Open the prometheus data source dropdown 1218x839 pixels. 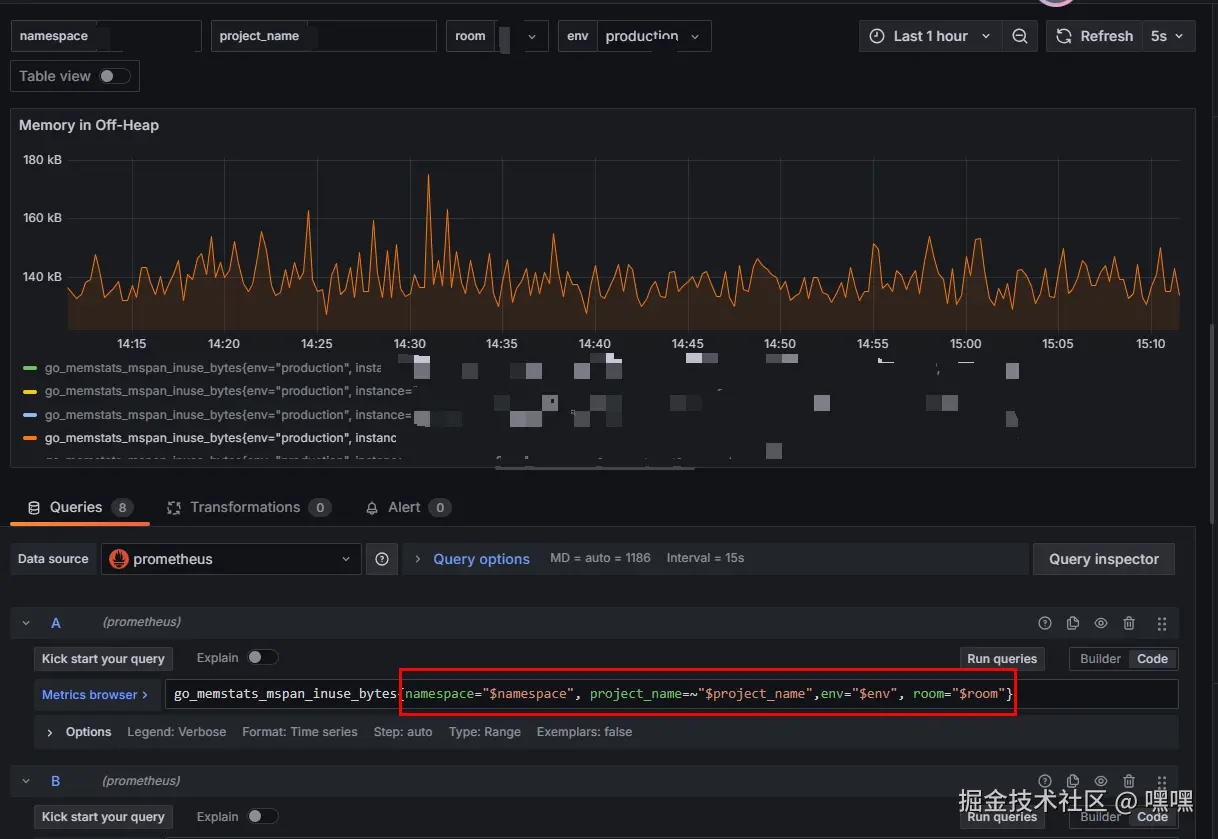coord(231,559)
